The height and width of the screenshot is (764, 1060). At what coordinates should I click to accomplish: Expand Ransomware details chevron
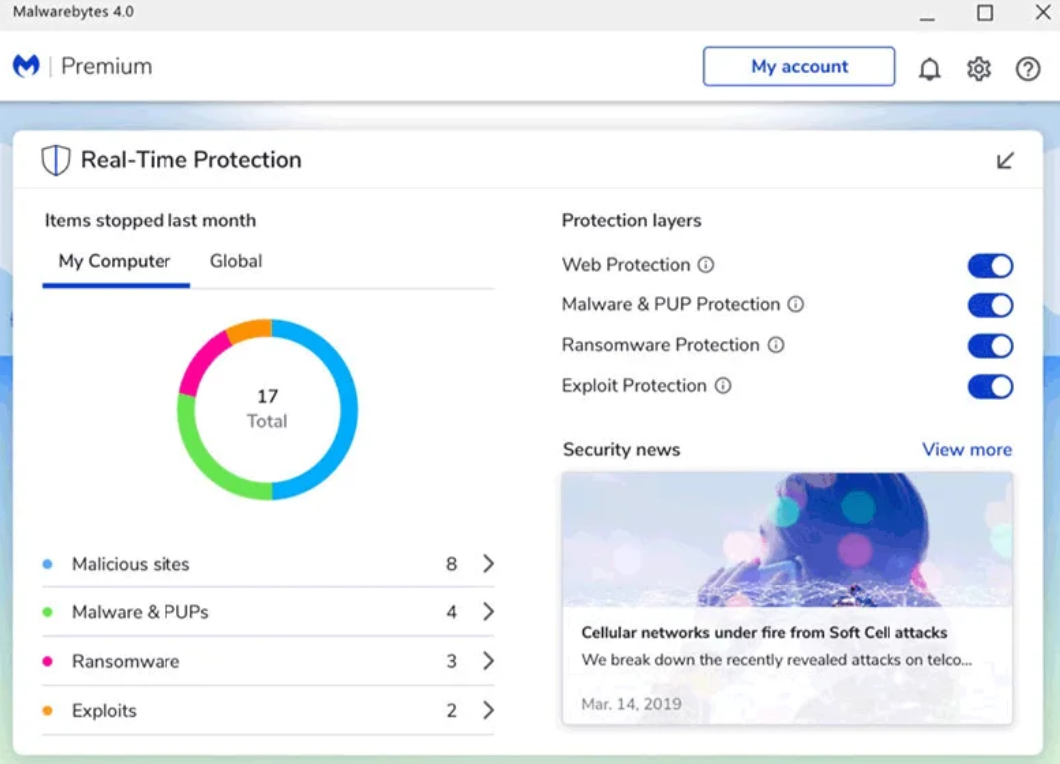tap(488, 661)
